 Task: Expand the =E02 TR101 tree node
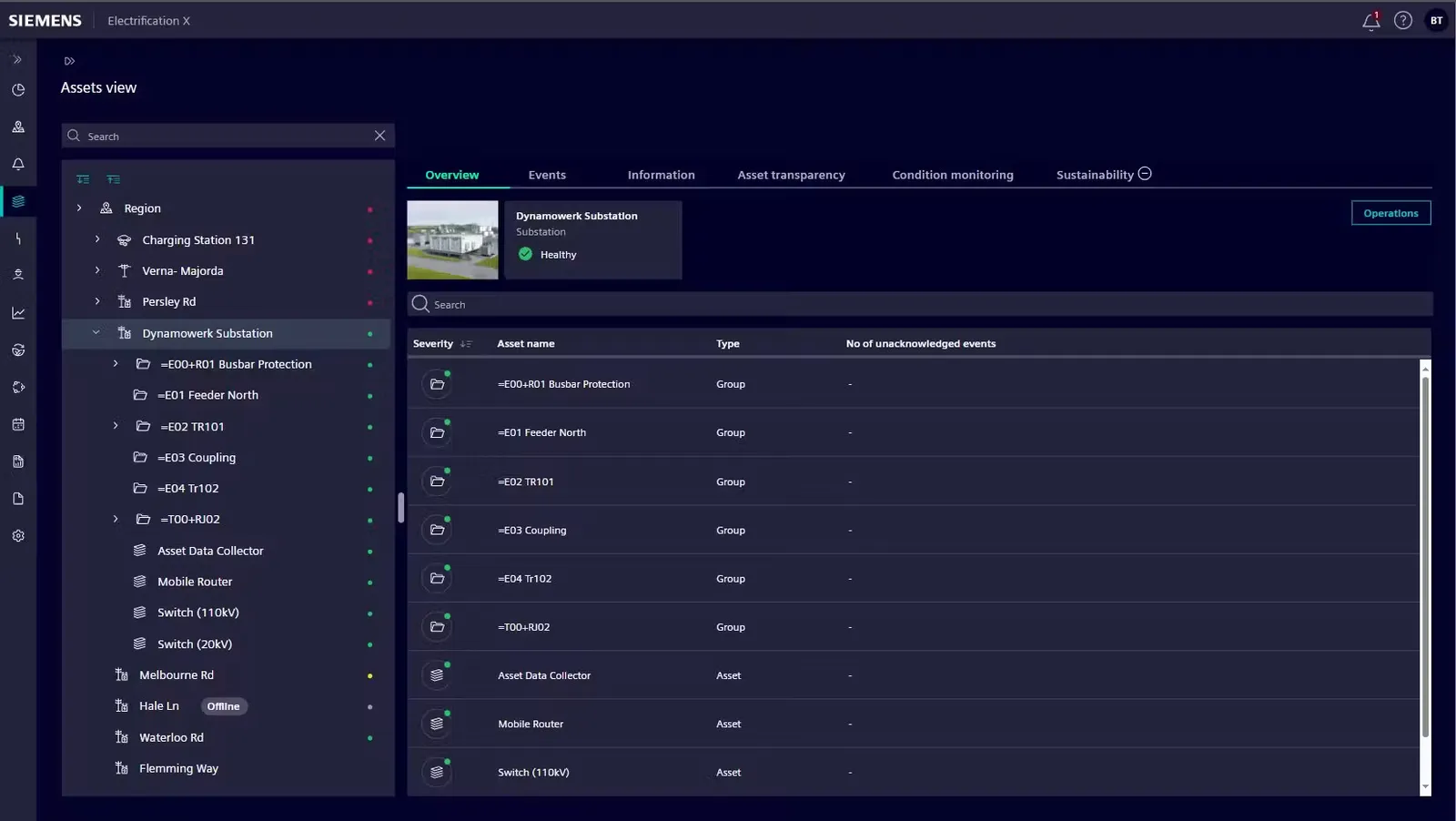coord(116,426)
